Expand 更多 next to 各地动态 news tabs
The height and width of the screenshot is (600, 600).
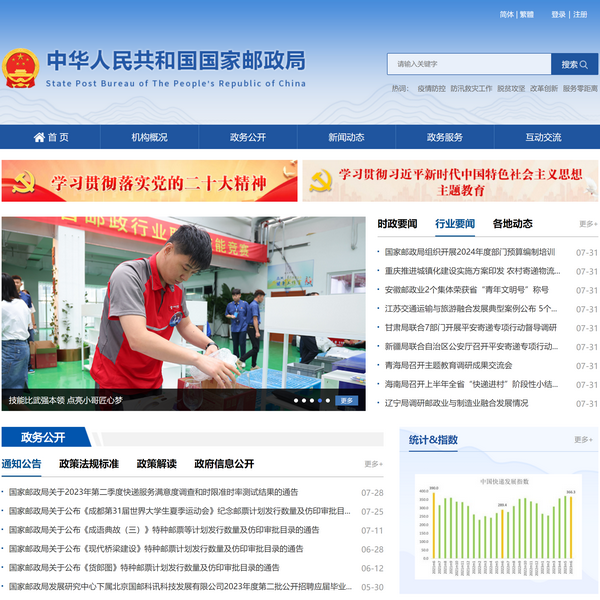587,224
